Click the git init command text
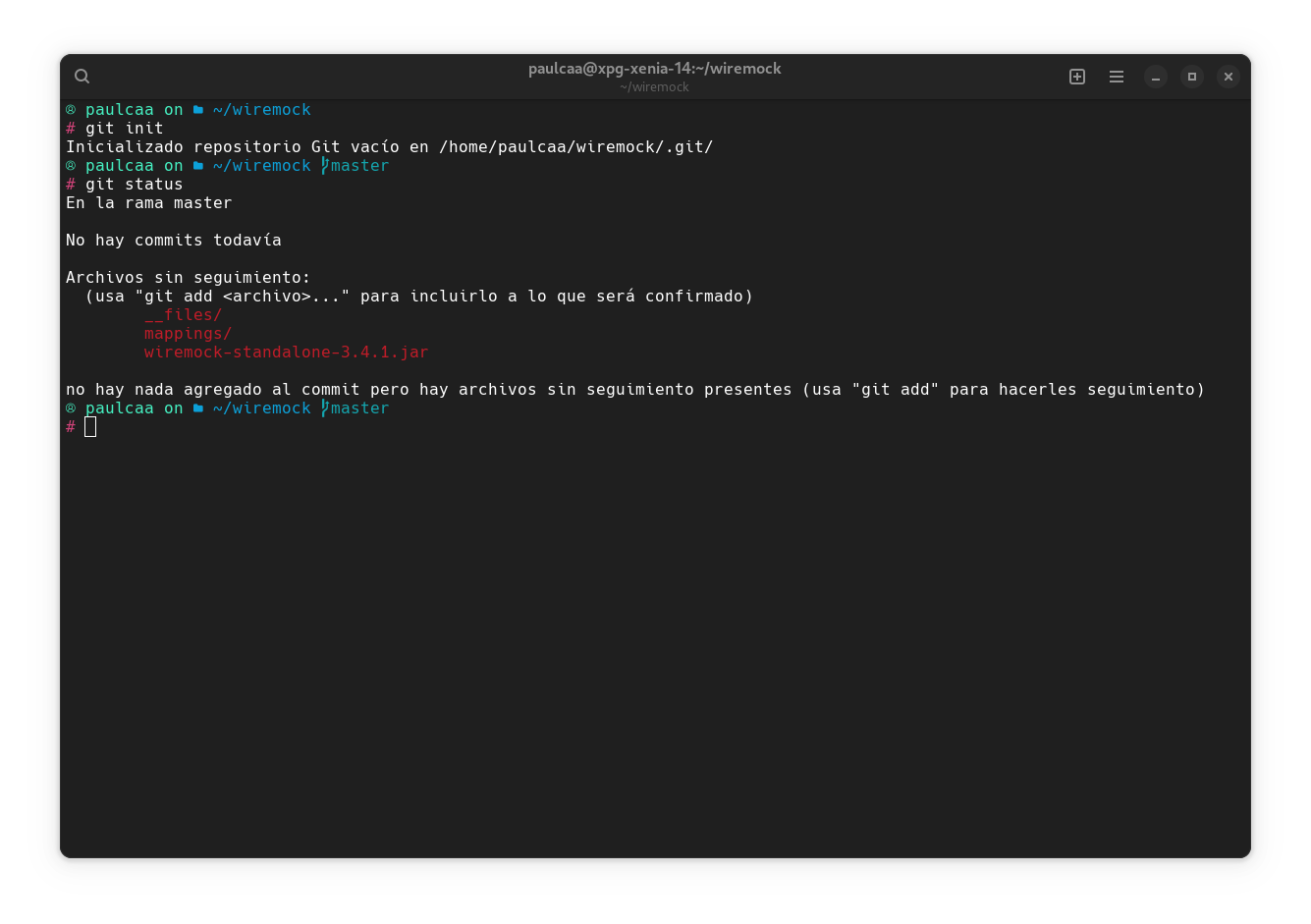 pyautogui.click(x=124, y=129)
